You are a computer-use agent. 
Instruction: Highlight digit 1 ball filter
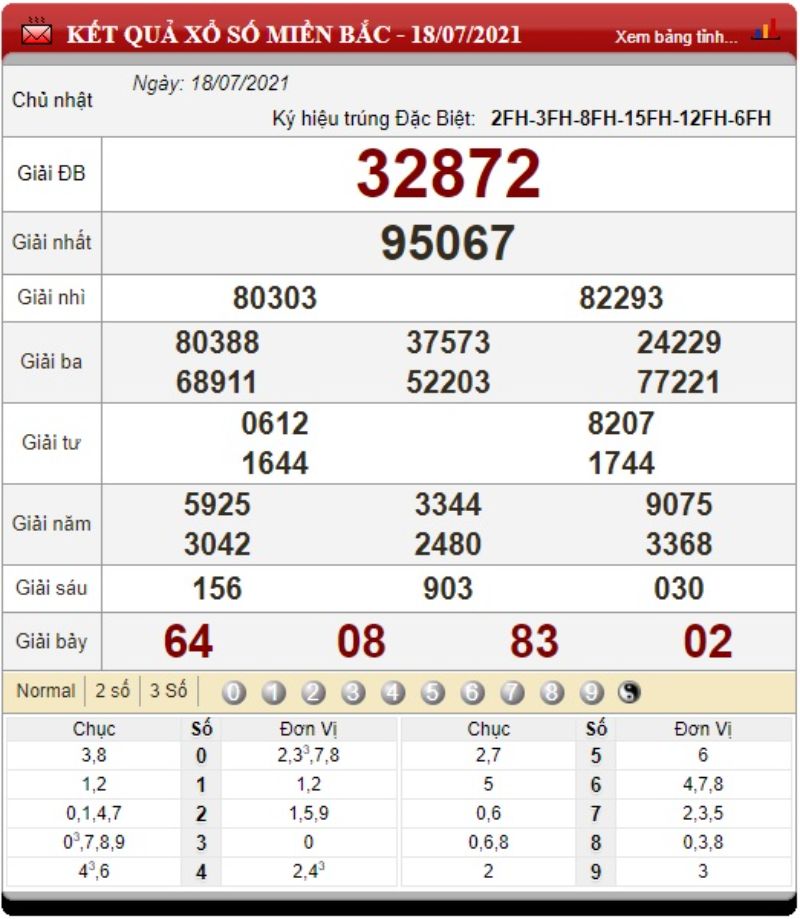pyautogui.click(x=273, y=692)
